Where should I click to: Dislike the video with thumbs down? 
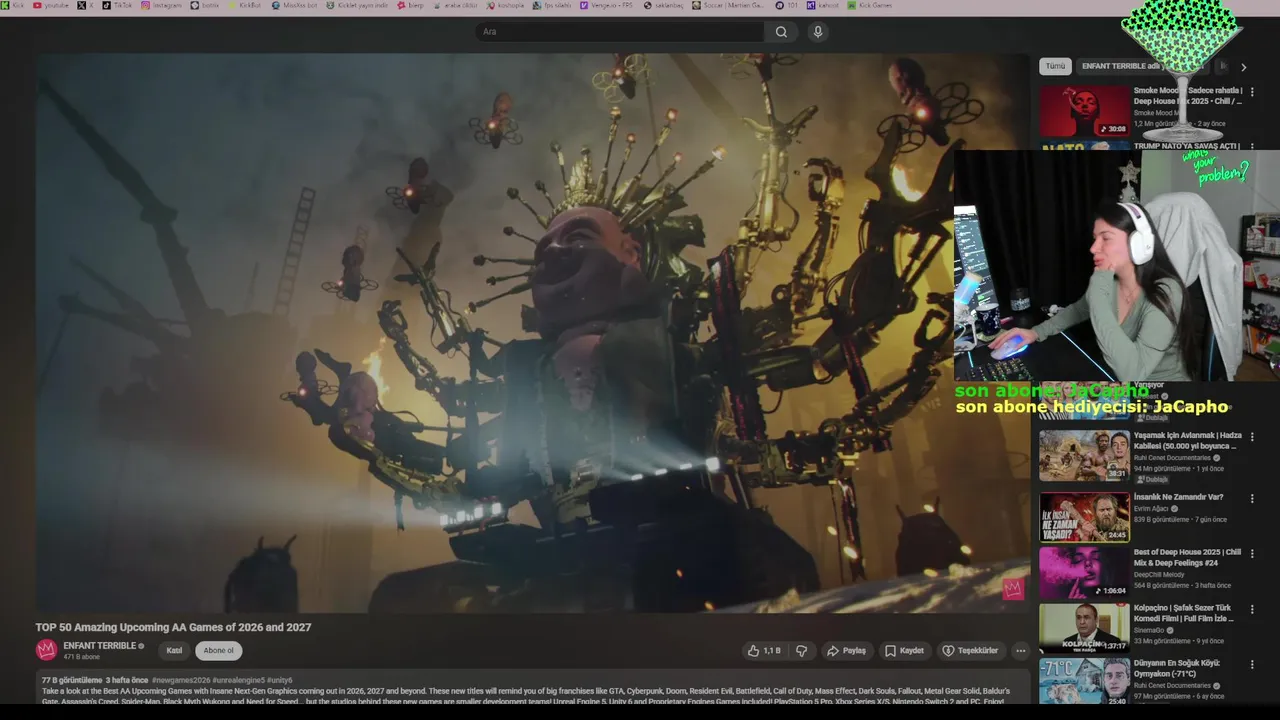point(801,651)
